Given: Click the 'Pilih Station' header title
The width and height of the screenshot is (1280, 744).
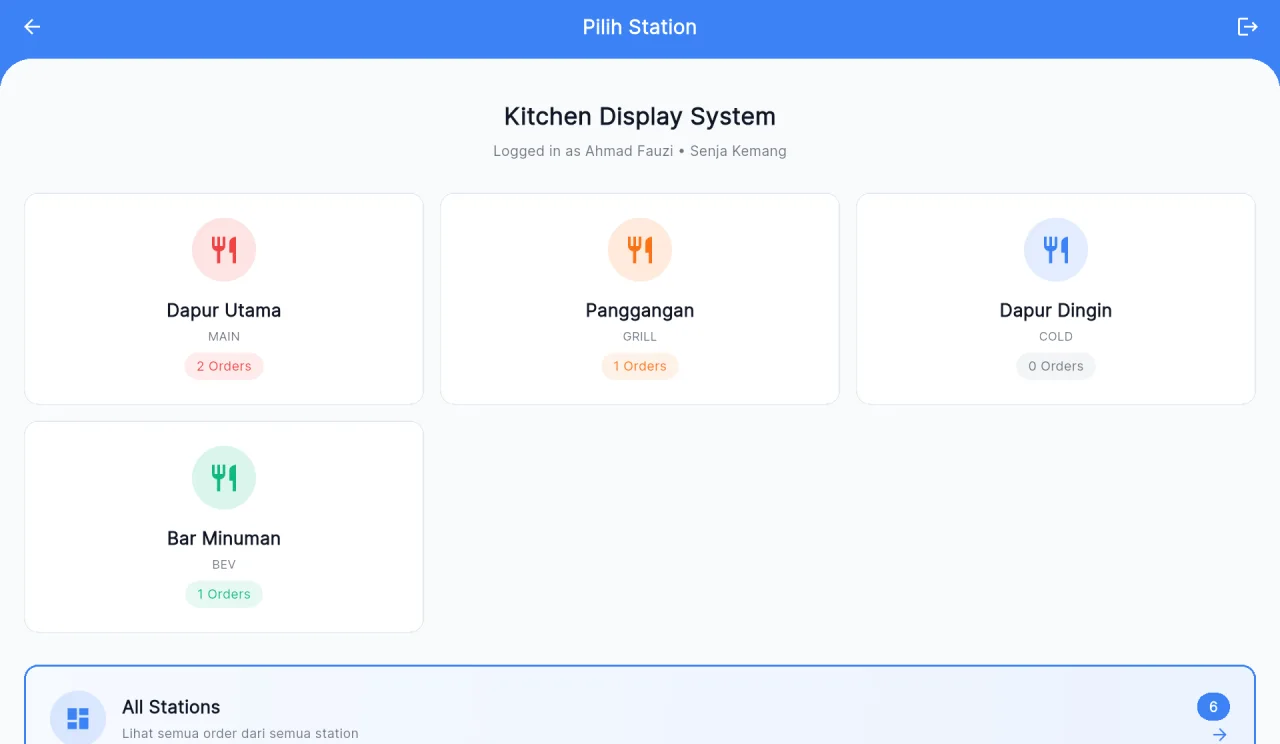Looking at the screenshot, I should tap(640, 27).
